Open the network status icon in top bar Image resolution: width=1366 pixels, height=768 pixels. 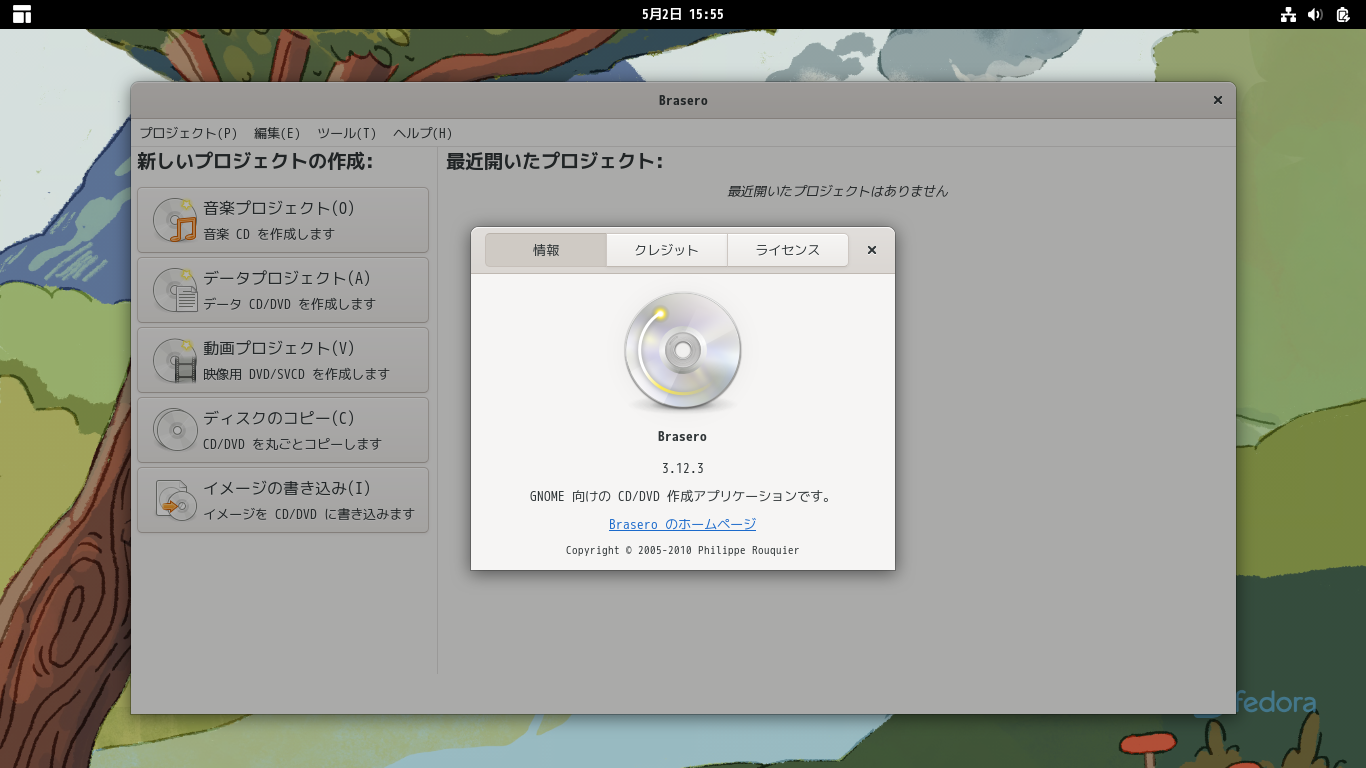click(1288, 14)
